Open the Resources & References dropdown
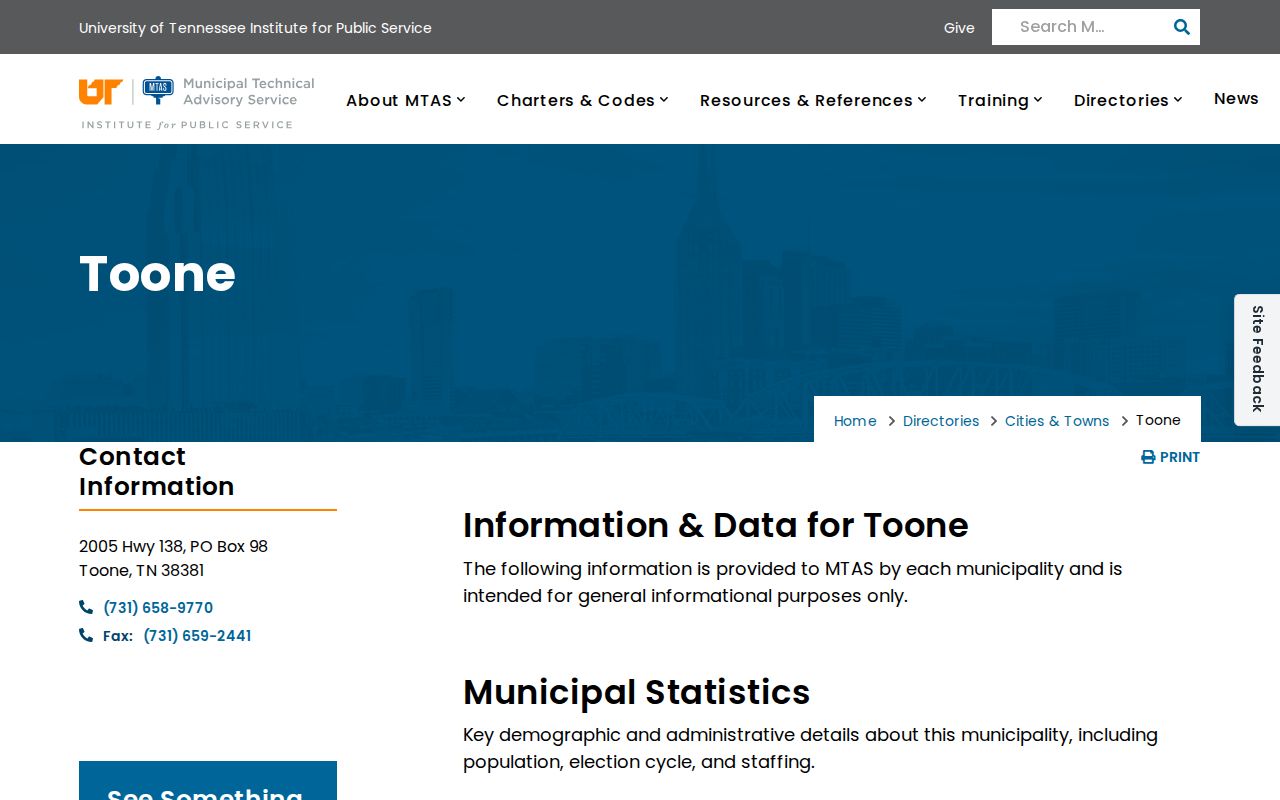 pos(812,100)
